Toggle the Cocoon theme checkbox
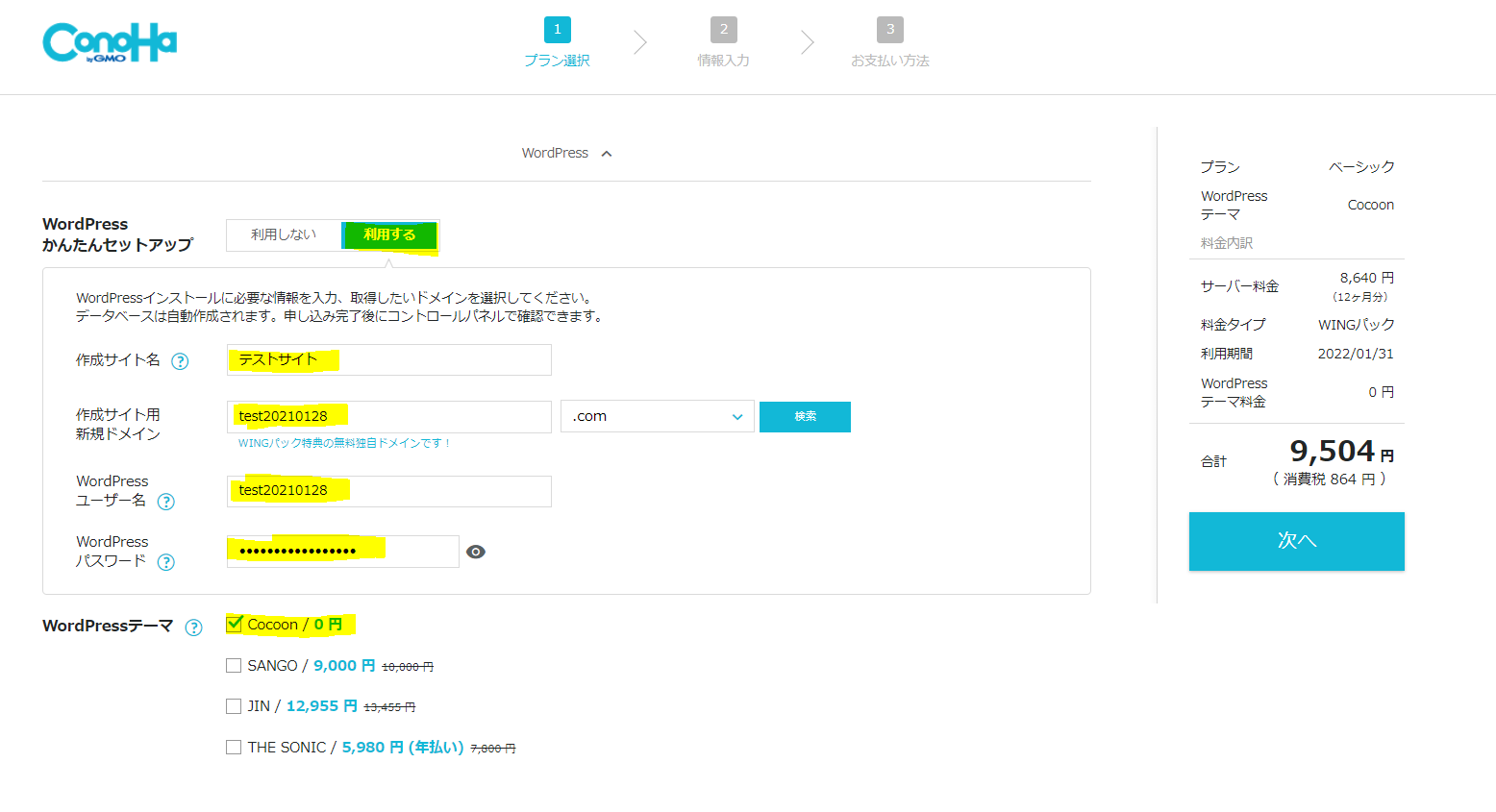Image resolution: width=1496 pixels, height=812 pixels. [x=234, y=625]
